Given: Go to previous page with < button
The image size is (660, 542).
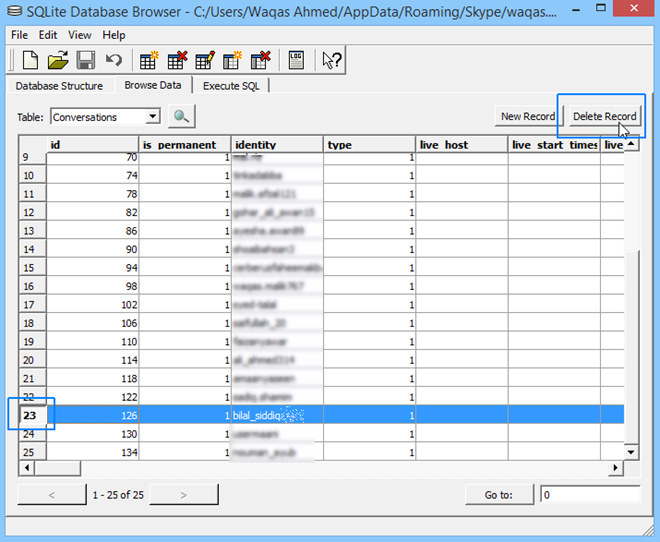Looking at the screenshot, I should 52,495.
